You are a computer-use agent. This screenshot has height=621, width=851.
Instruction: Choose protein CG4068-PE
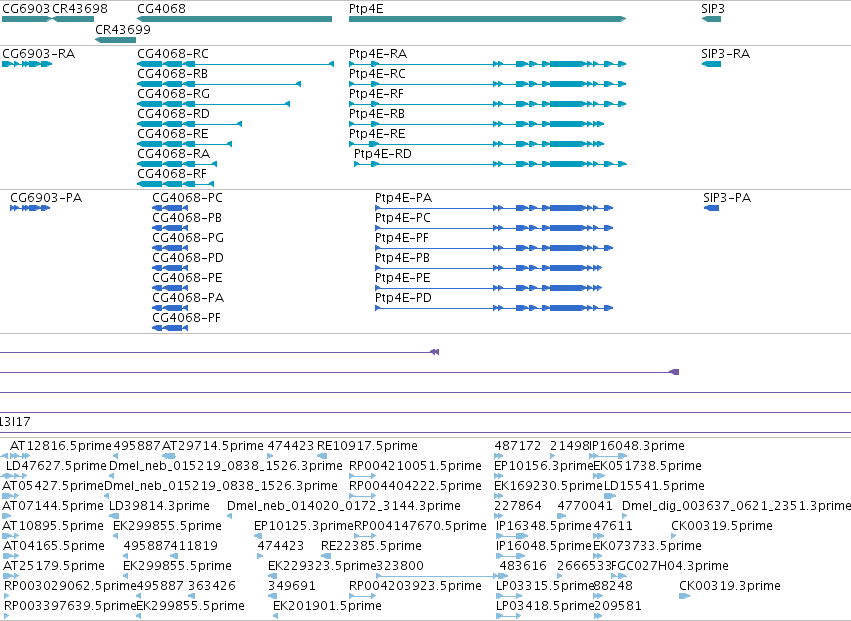[x=187, y=278]
